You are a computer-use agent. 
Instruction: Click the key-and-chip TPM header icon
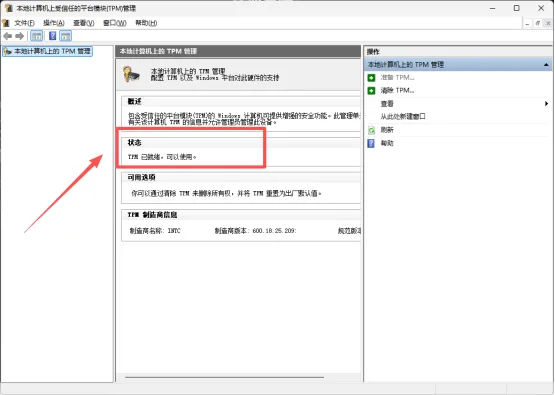[131, 74]
